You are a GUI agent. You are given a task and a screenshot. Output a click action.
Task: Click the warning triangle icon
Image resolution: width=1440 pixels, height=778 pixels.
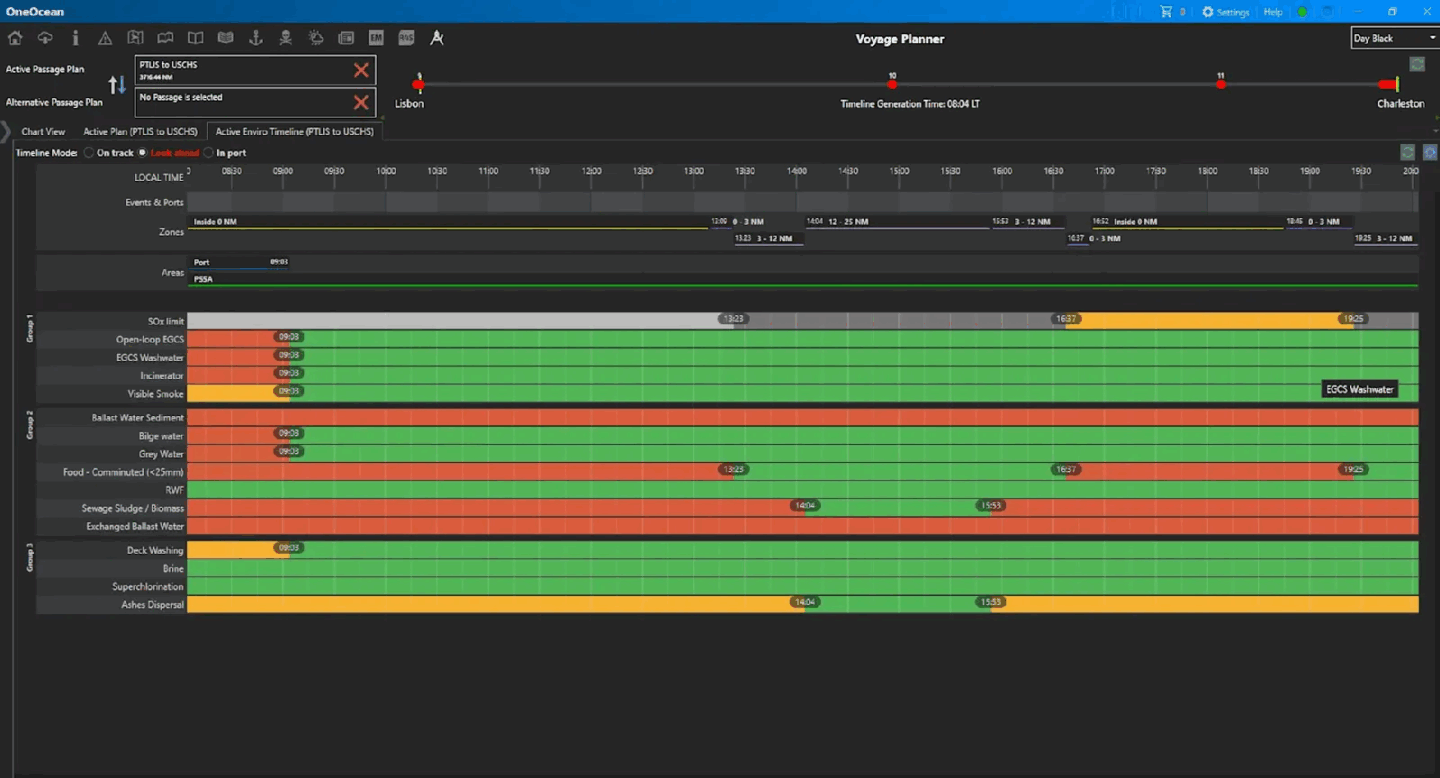pos(105,38)
